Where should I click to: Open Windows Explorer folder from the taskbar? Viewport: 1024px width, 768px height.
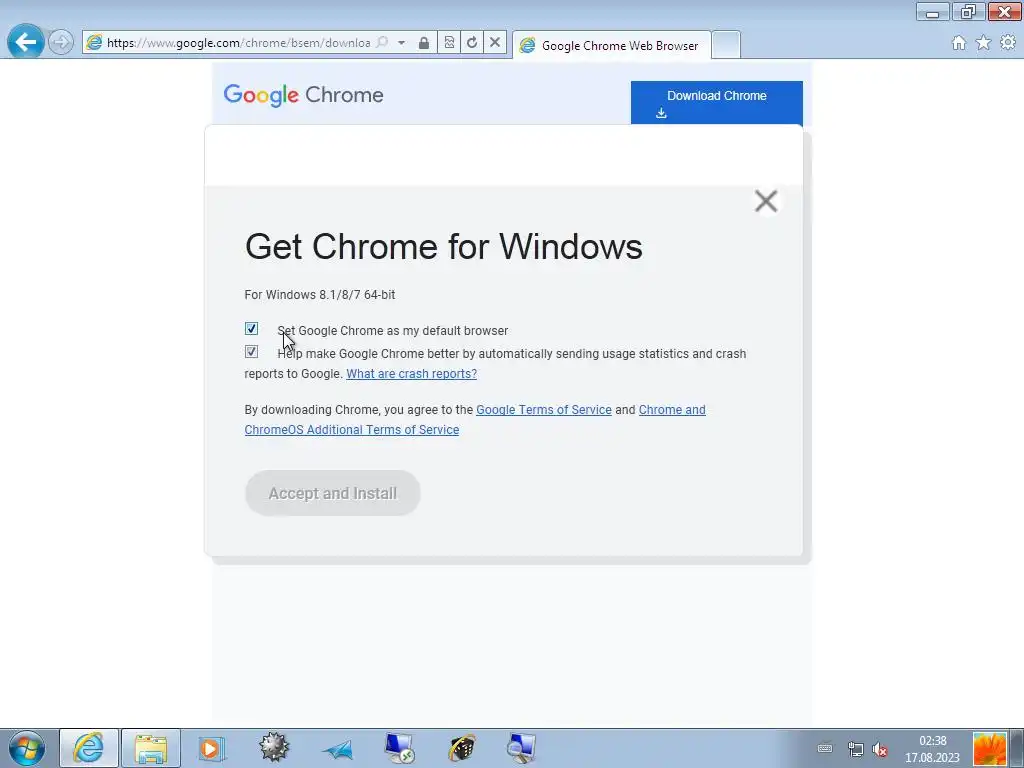pyautogui.click(x=151, y=748)
